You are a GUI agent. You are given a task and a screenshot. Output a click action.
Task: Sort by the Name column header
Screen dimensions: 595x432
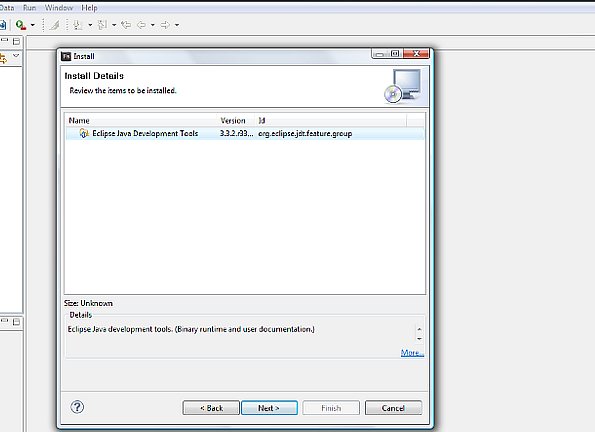(x=142, y=121)
